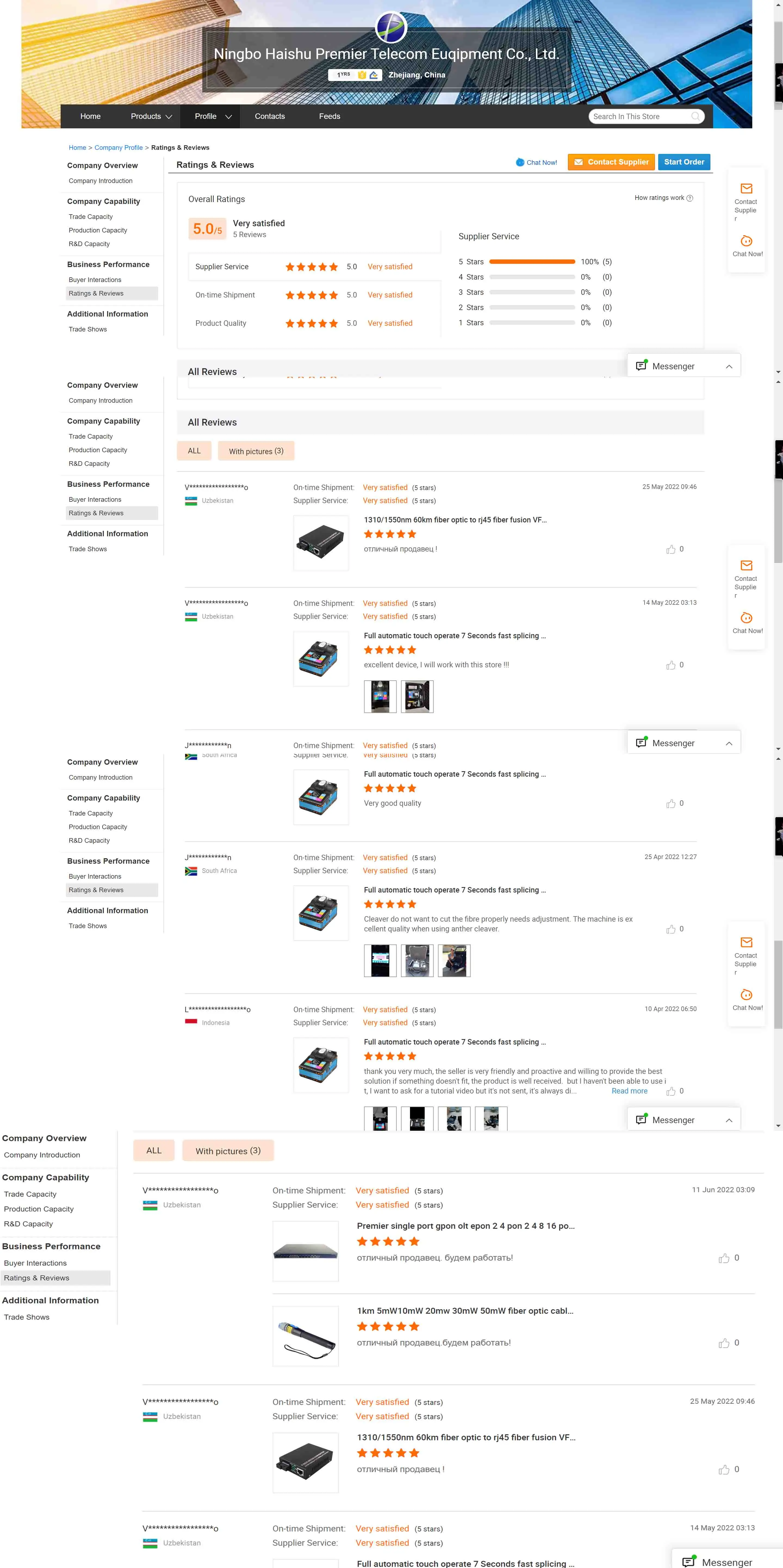Click thumbs-up on the 'Very good quality' review
This screenshot has height=1568, width=783.
pos(670,804)
